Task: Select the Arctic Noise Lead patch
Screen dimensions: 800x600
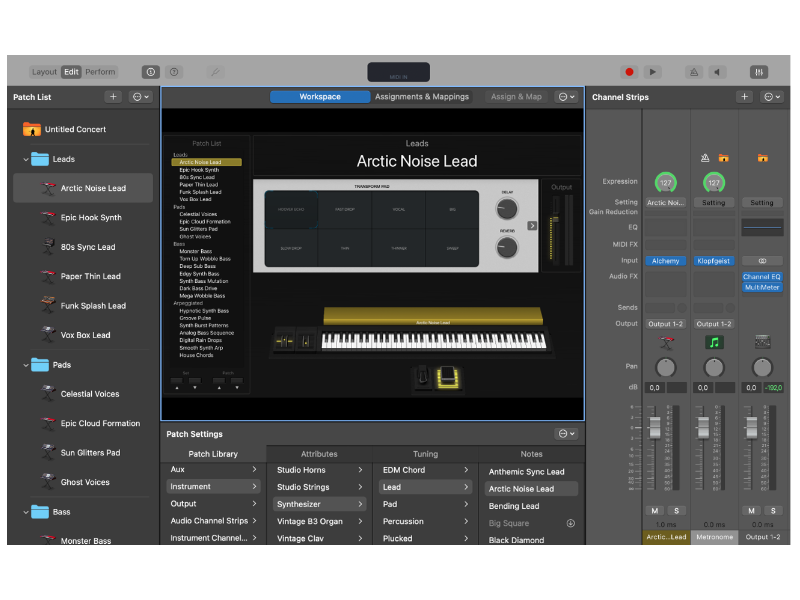Action: (x=83, y=188)
